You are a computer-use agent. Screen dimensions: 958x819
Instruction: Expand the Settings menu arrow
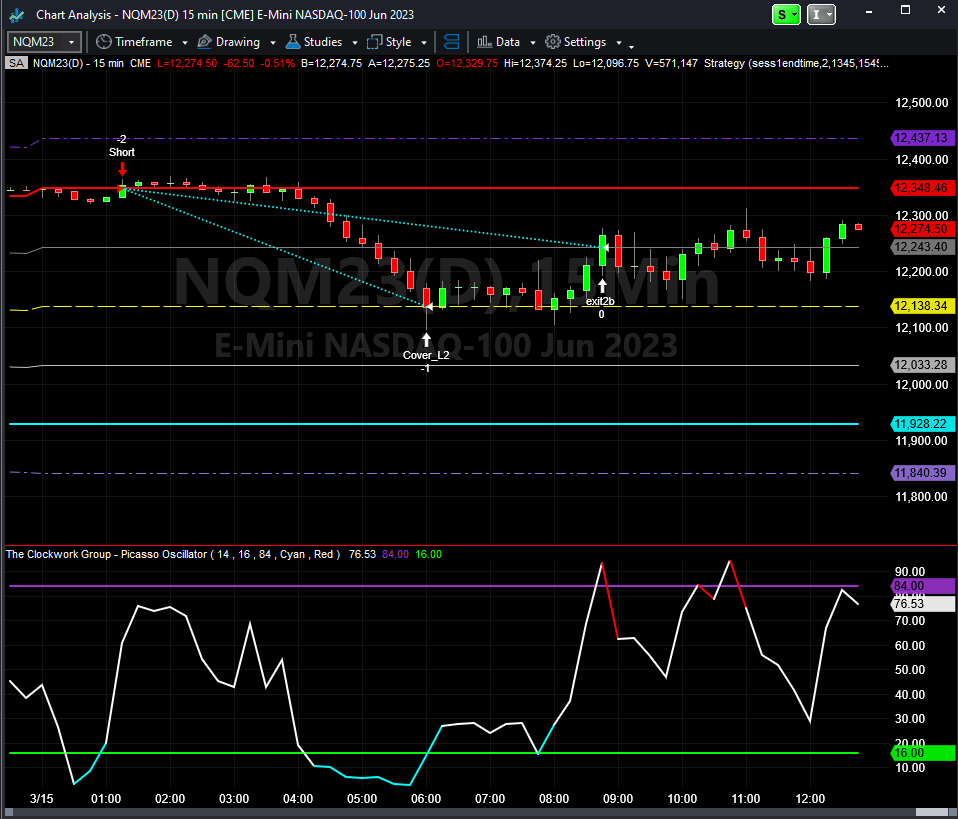pos(618,43)
